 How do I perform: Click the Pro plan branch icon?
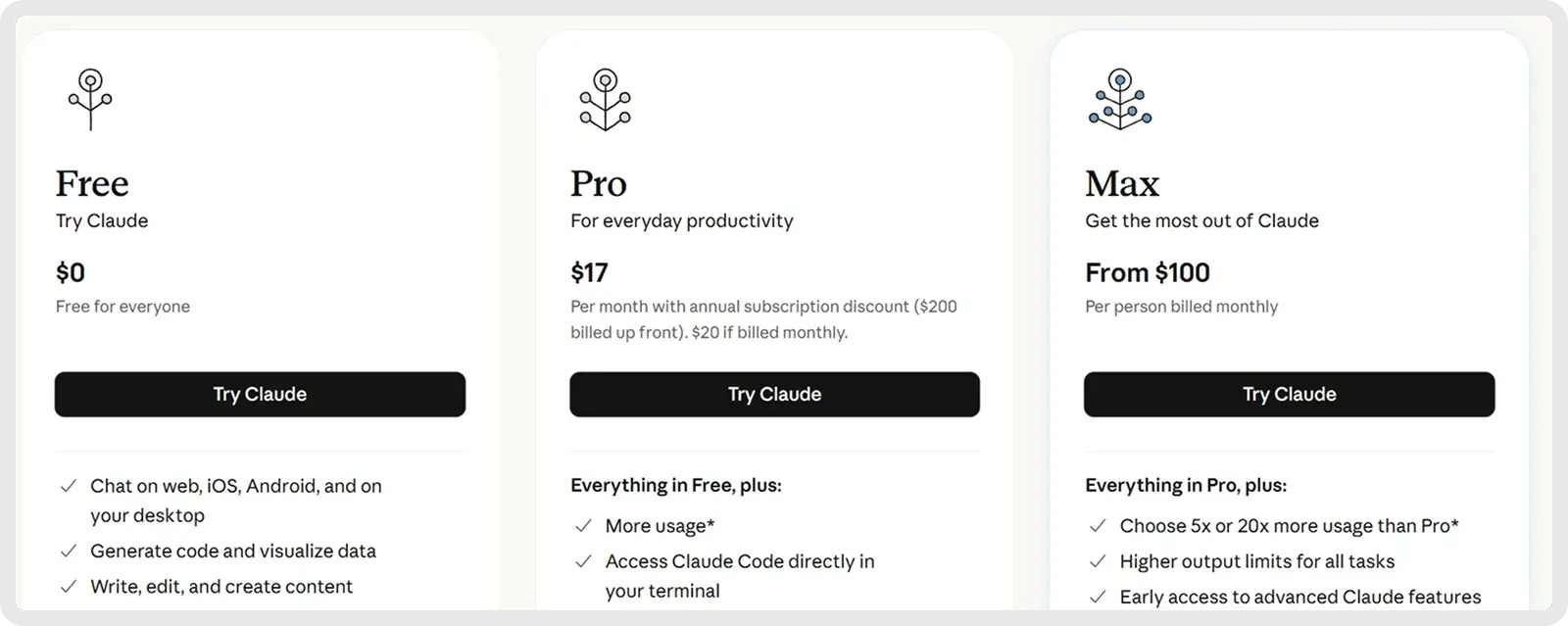click(x=605, y=98)
